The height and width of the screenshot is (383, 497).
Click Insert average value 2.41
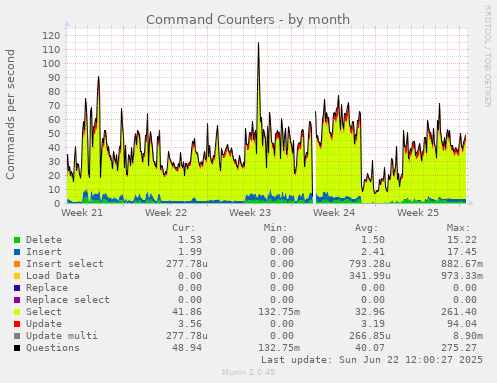tap(373, 252)
